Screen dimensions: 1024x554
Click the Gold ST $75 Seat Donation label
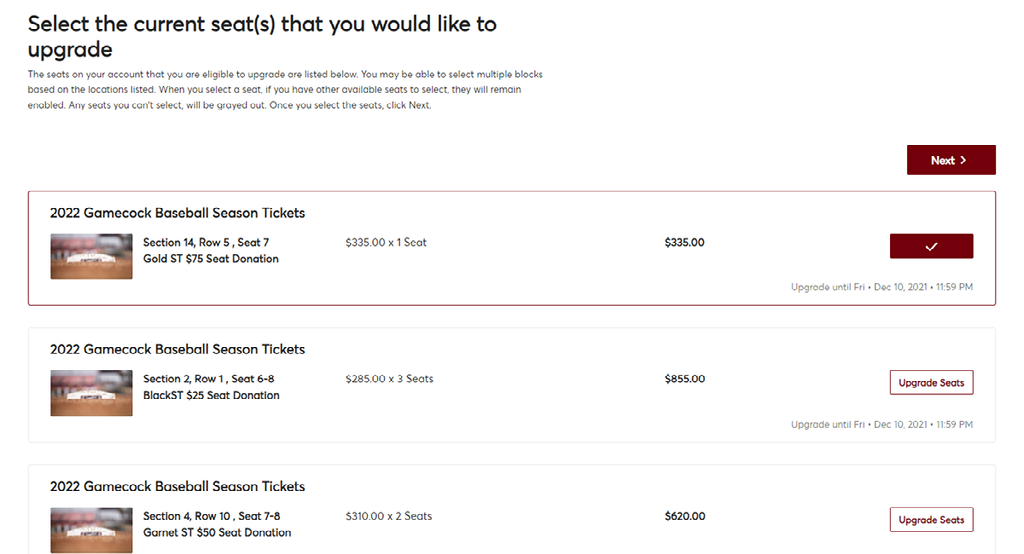(x=210, y=259)
